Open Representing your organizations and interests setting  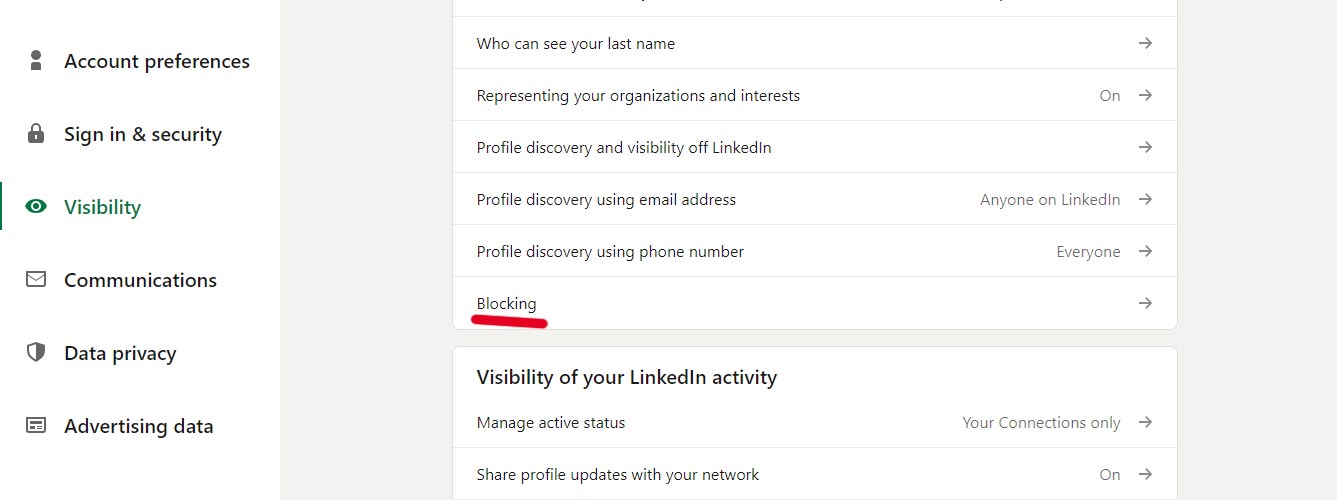(x=815, y=95)
